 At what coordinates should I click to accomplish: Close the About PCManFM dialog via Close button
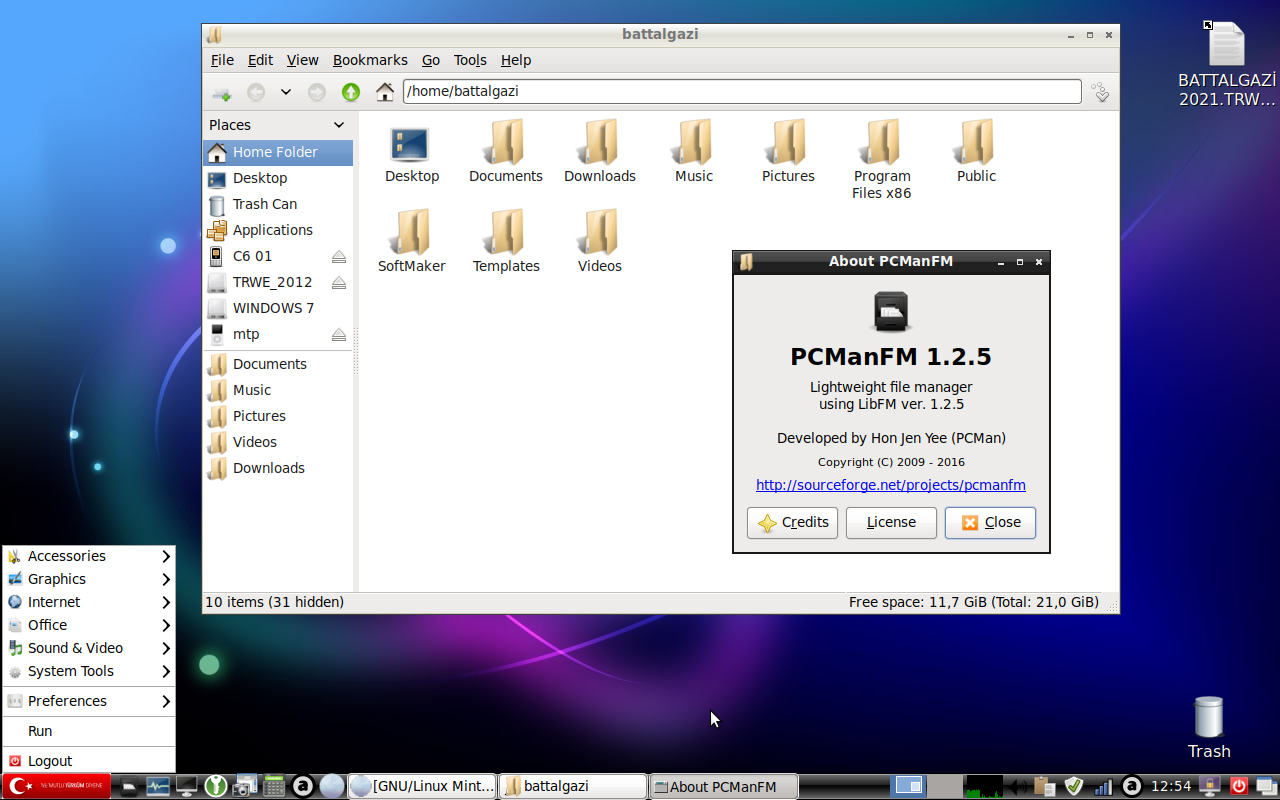click(x=990, y=523)
